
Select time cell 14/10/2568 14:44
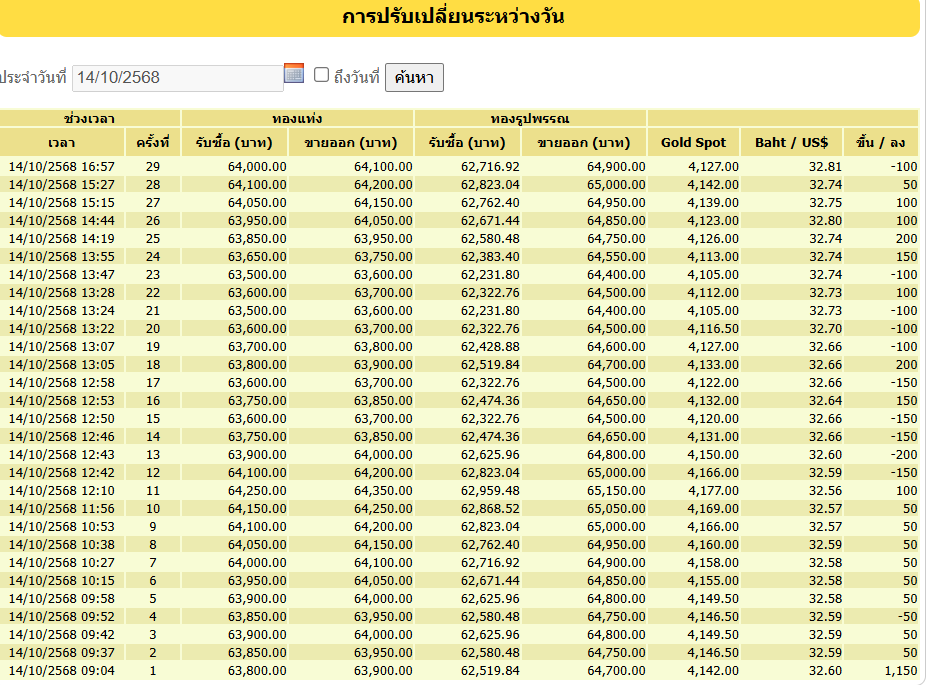pos(62,221)
